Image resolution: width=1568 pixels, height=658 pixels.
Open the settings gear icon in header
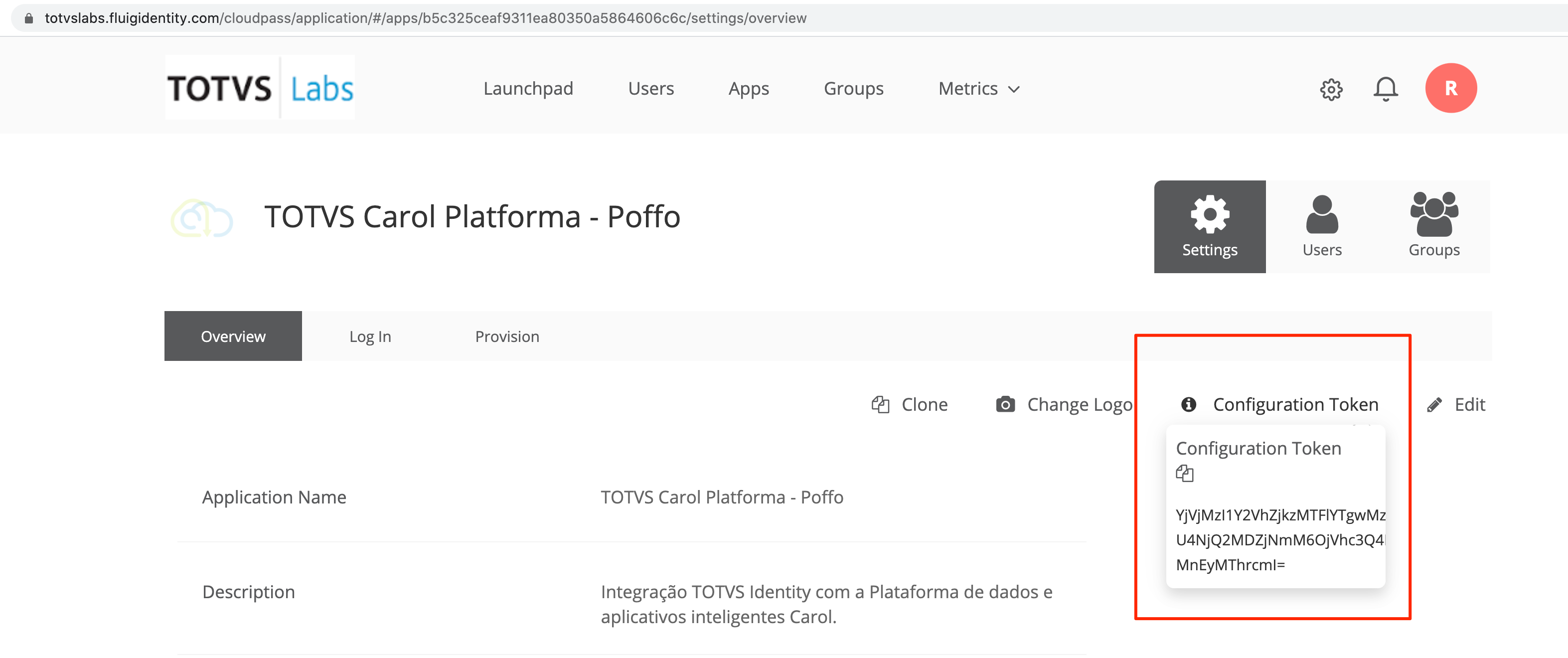pos(1331,89)
